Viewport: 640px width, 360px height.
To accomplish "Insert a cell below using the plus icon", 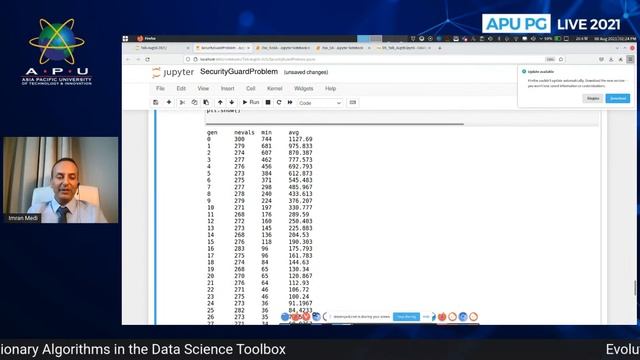I will pos(169,102).
